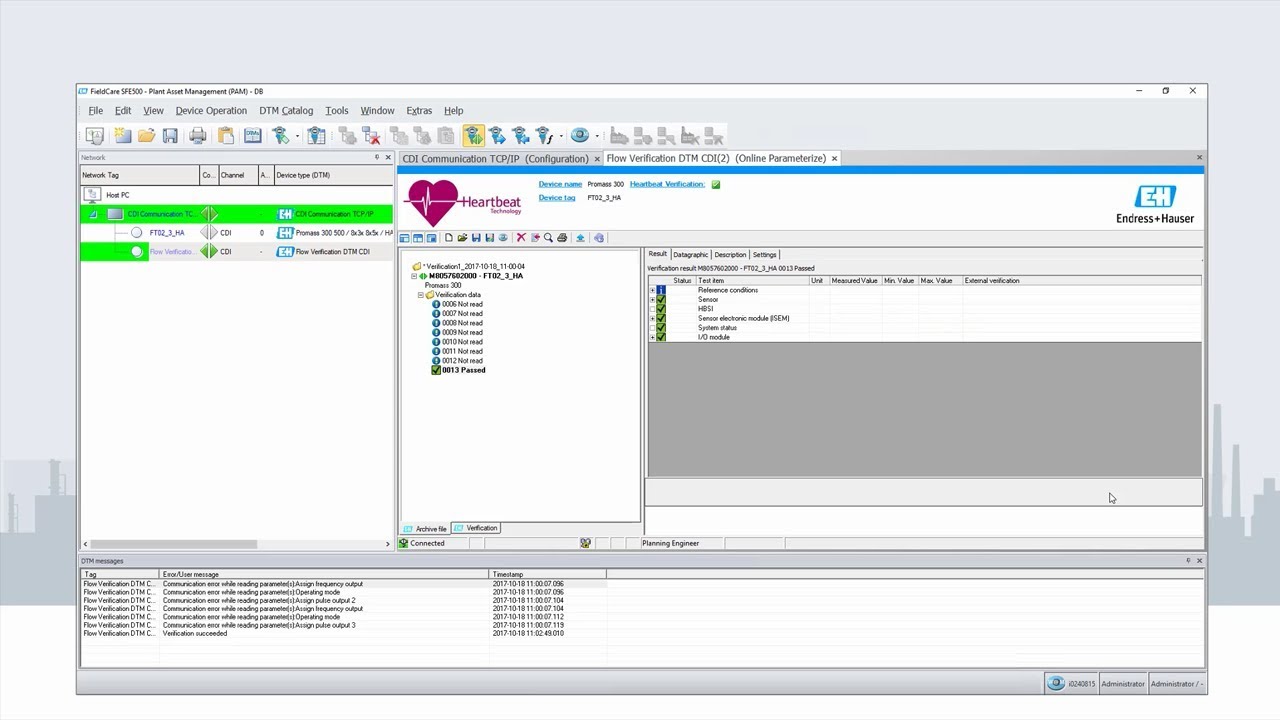Open the File menu
The width and height of the screenshot is (1280, 720).
(95, 111)
